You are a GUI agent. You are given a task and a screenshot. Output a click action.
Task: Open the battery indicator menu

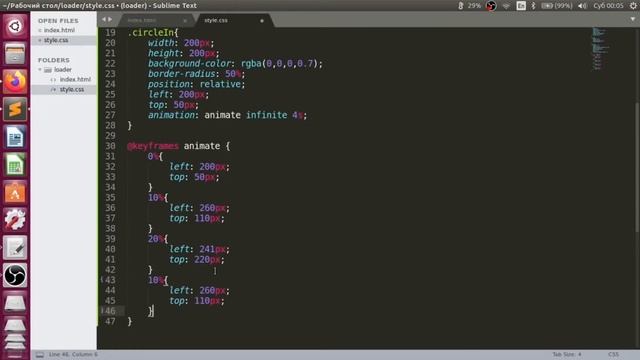point(556,6)
